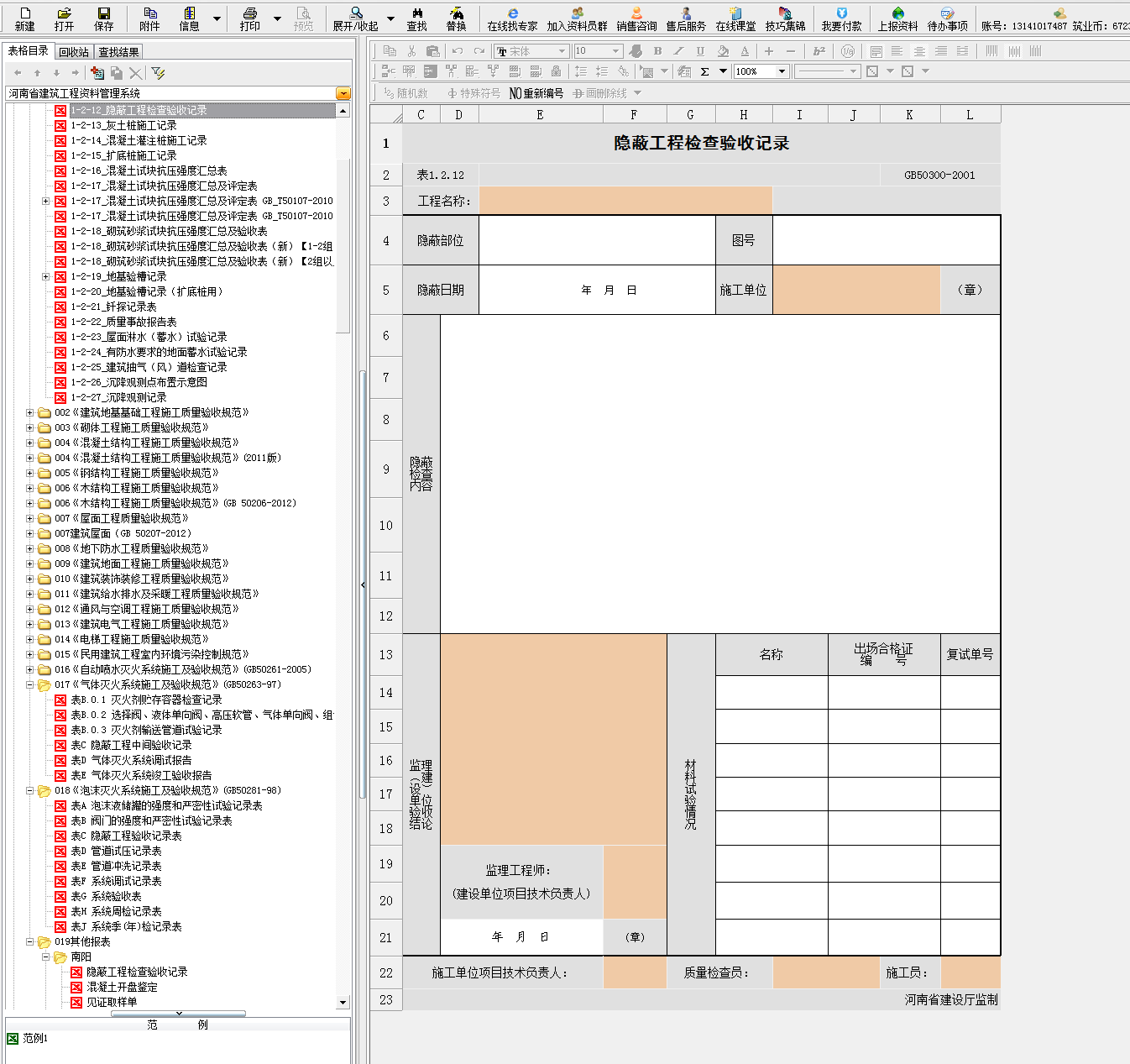1130x1064 pixels.
Task: Open the 附件 attachments tool
Action: (150, 18)
